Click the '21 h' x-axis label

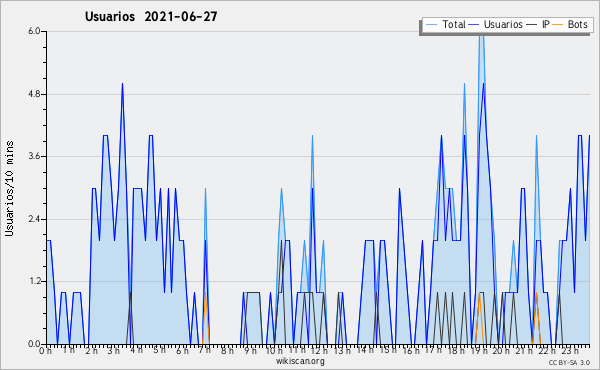click(x=524, y=351)
